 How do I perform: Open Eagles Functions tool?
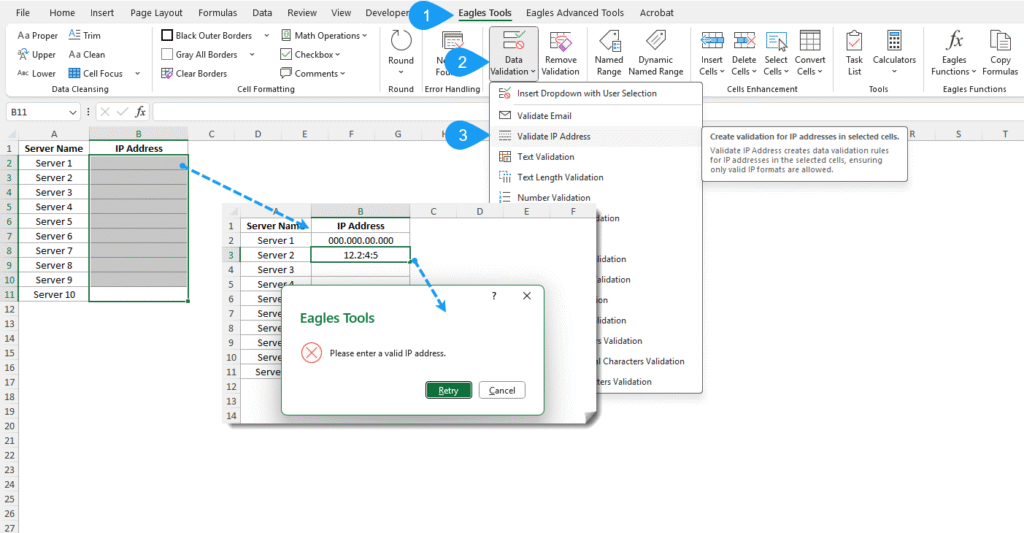pyautogui.click(x=953, y=54)
